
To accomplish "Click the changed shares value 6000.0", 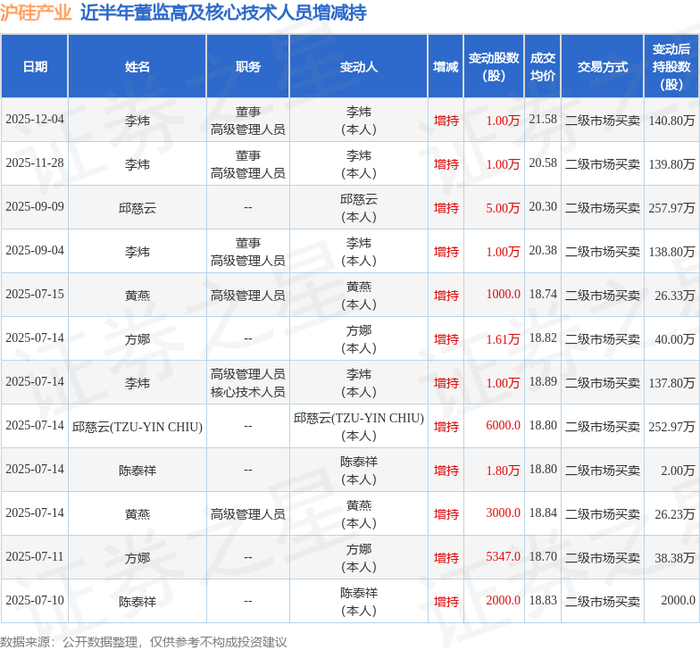I will (x=503, y=425).
